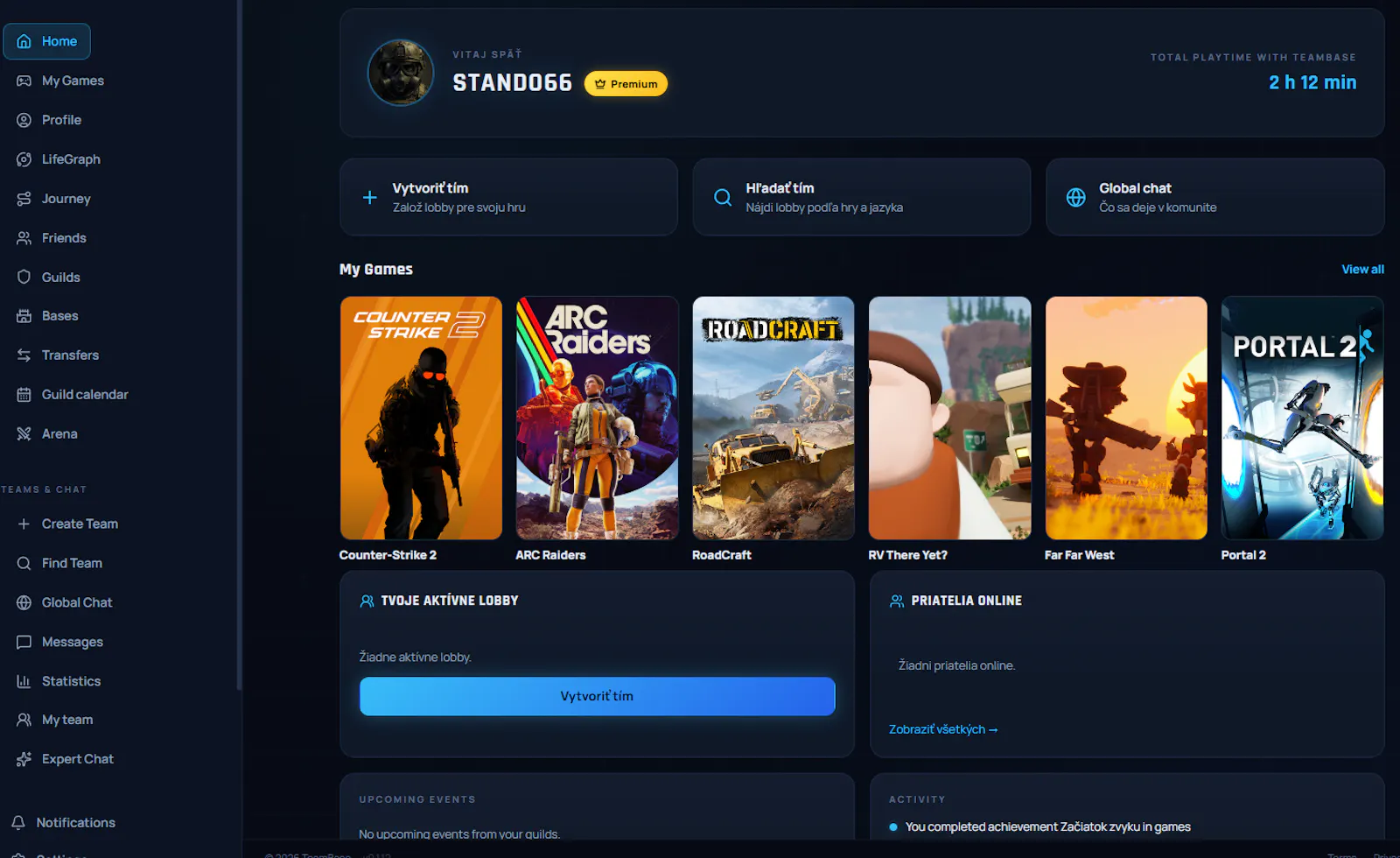Click the crown icon in Premium badge
This screenshot has height=858, width=1400.
tap(600, 84)
